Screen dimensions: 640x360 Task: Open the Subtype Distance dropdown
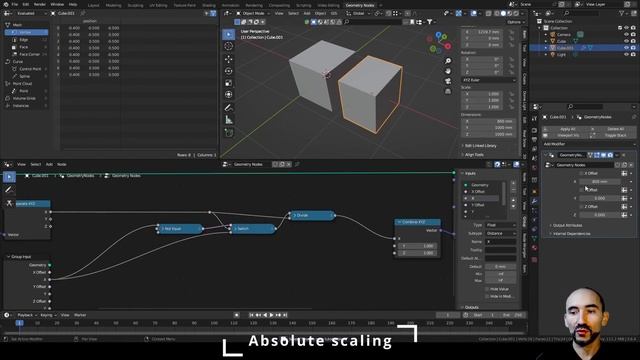point(500,233)
